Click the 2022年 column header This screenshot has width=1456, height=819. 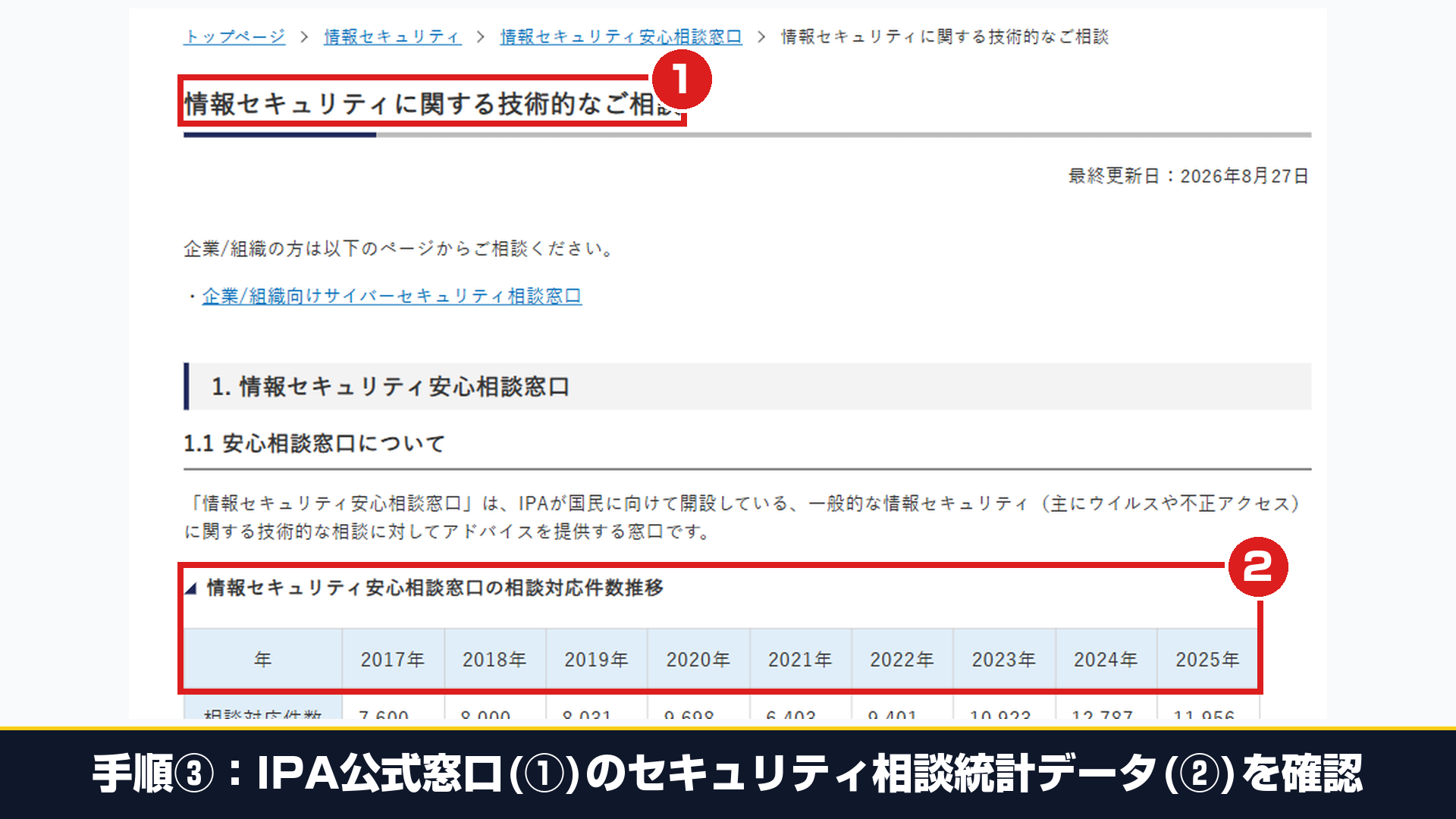(902, 659)
